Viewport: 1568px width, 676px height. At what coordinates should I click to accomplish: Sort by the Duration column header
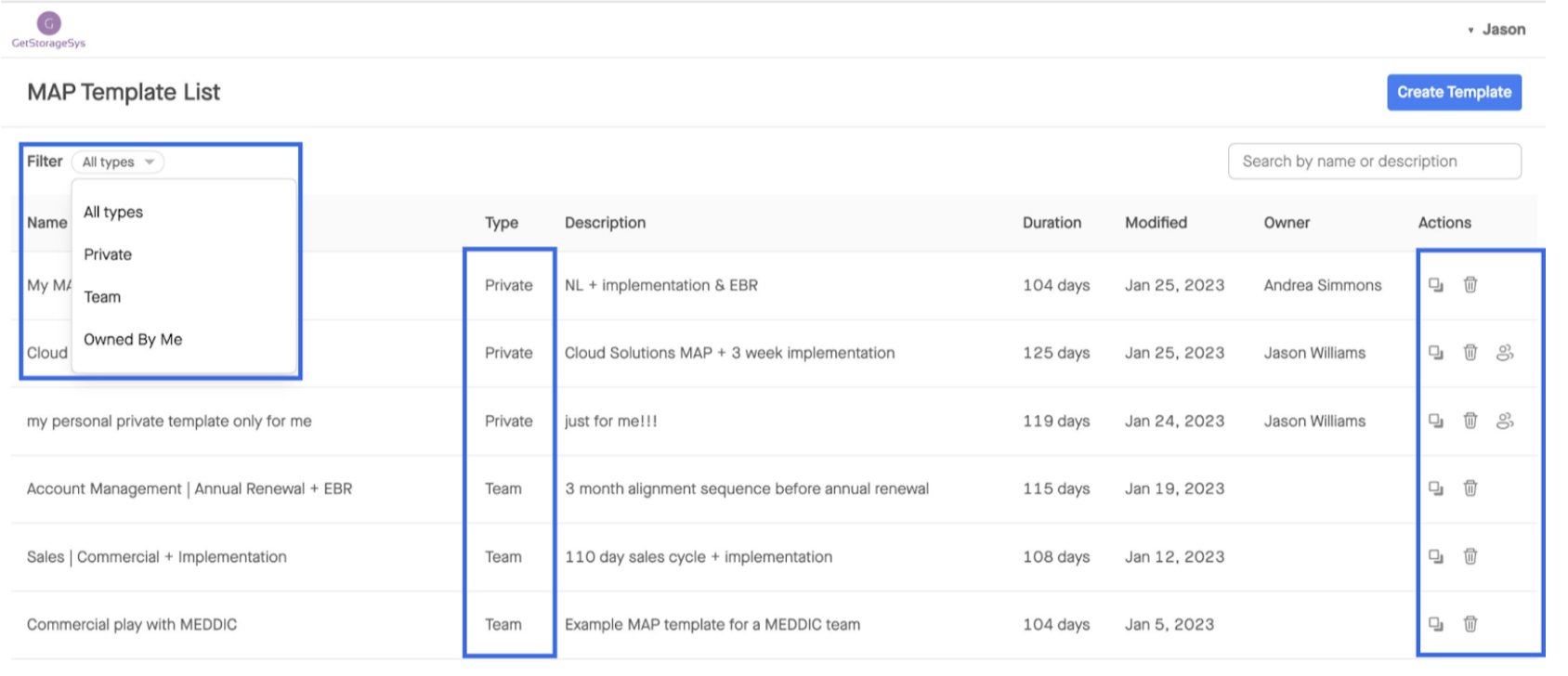pos(1052,223)
